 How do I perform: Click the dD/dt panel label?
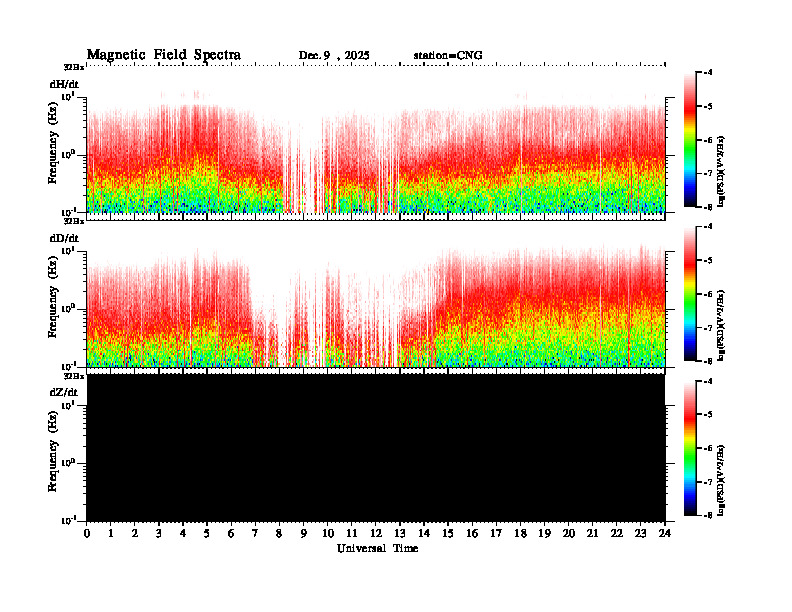tap(64, 238)
